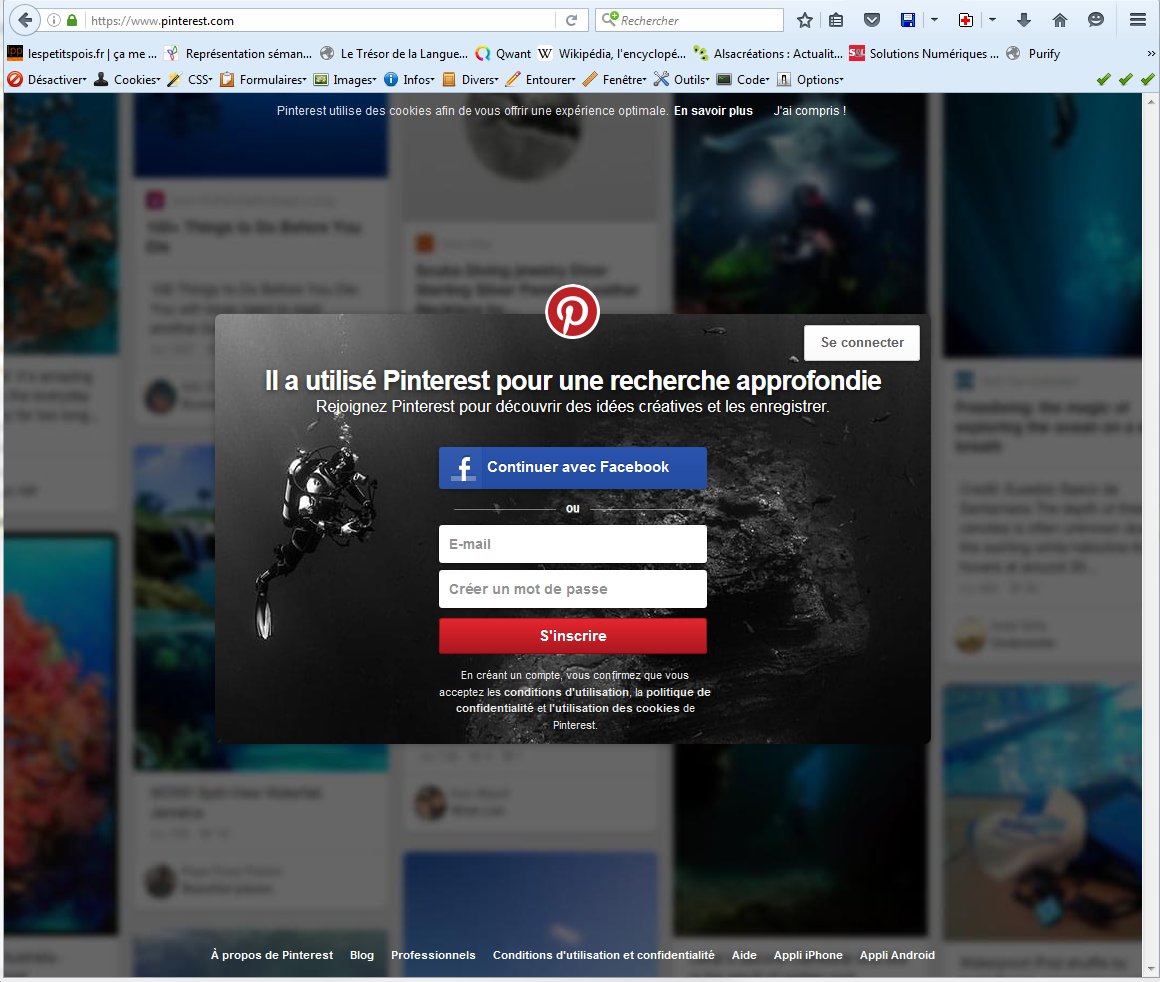Open the Désactiver developer menu
The image size is (1160, 982).
pos(47,79)
